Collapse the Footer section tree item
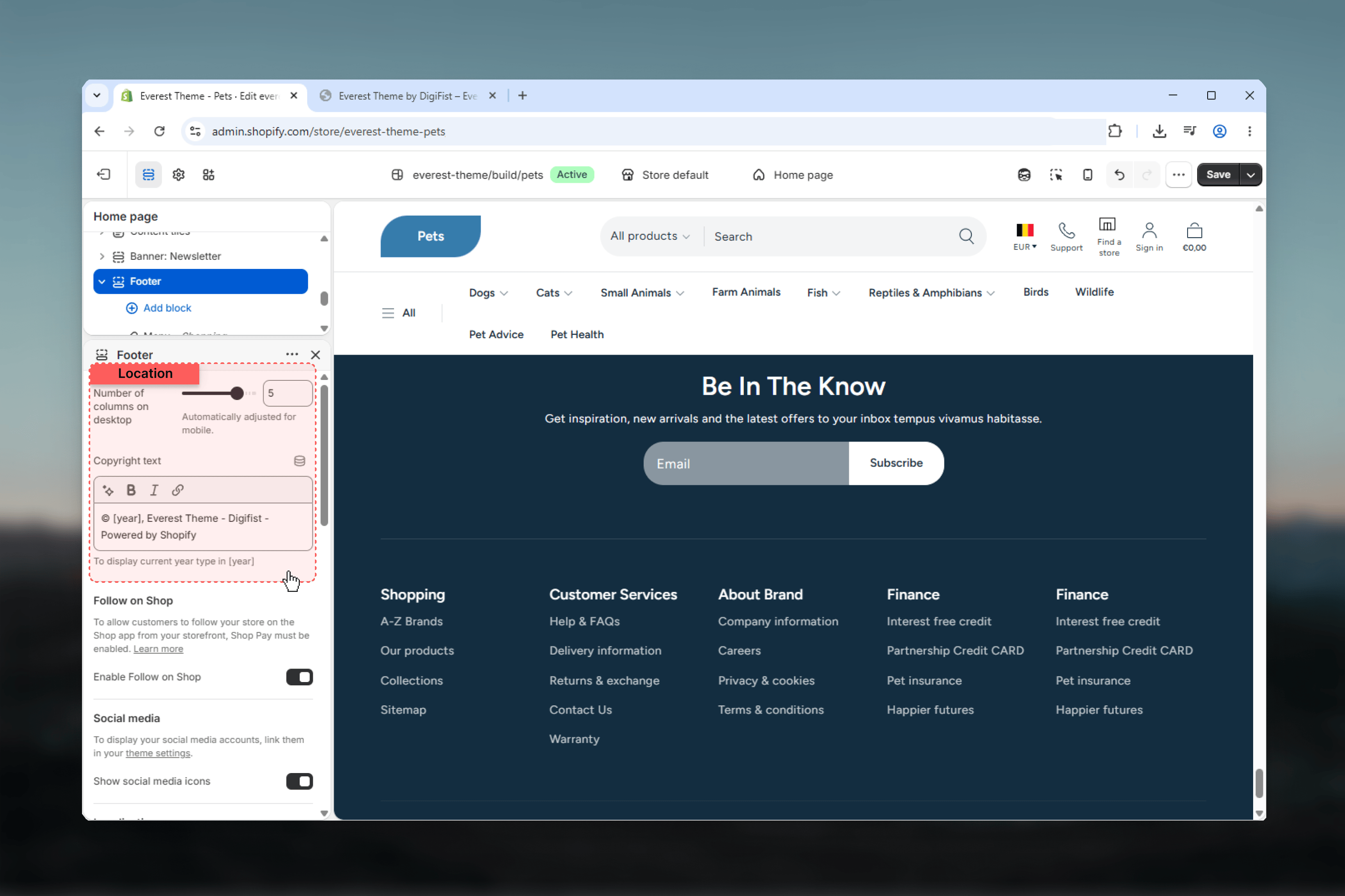This screenshot has width=1345, height=896. pos(102,281)
